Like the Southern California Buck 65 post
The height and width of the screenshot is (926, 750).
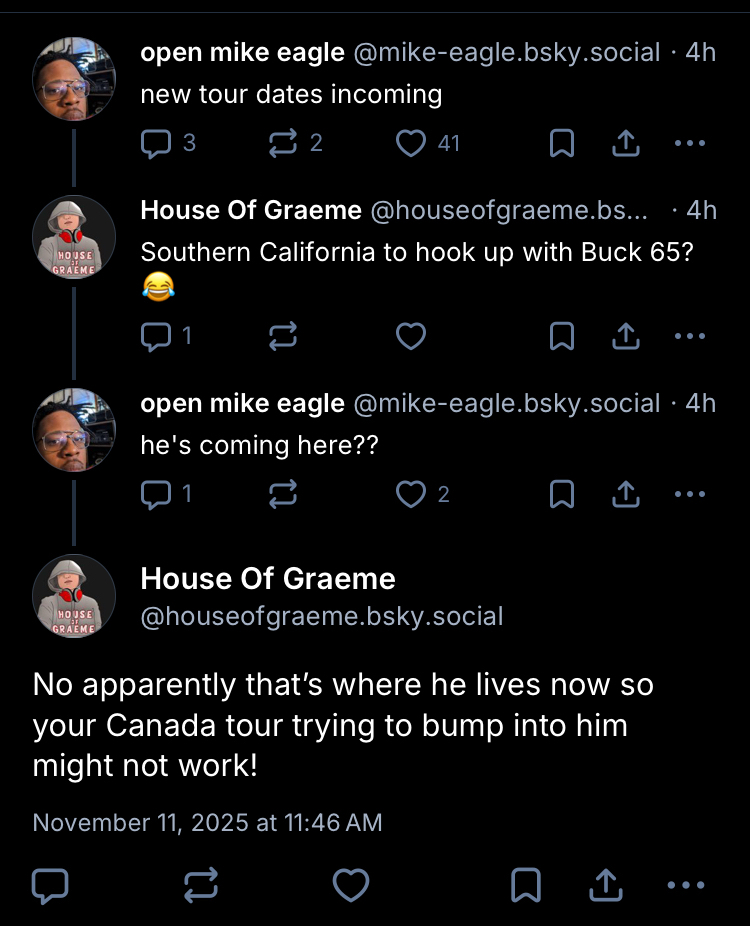pyautogui.click(x=411, y=338)
